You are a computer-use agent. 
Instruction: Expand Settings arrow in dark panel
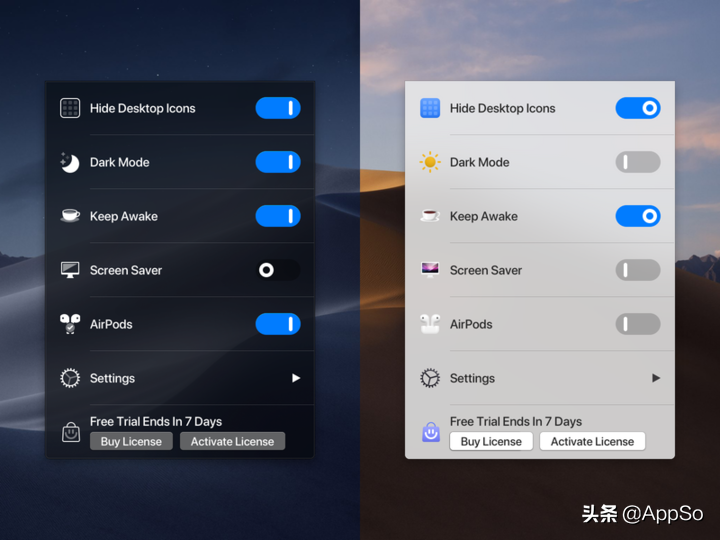[x=296, y=378]
